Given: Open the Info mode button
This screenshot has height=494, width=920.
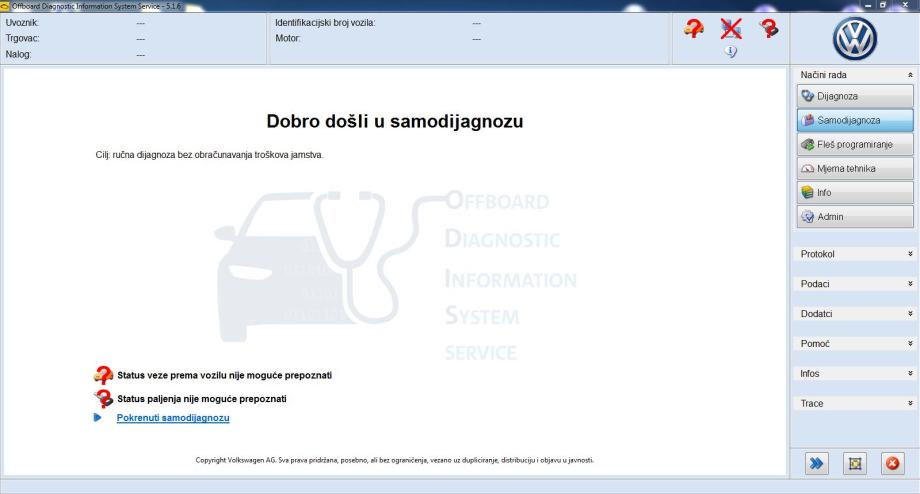Looking at the screenshot, I should [x=855, y=192].
